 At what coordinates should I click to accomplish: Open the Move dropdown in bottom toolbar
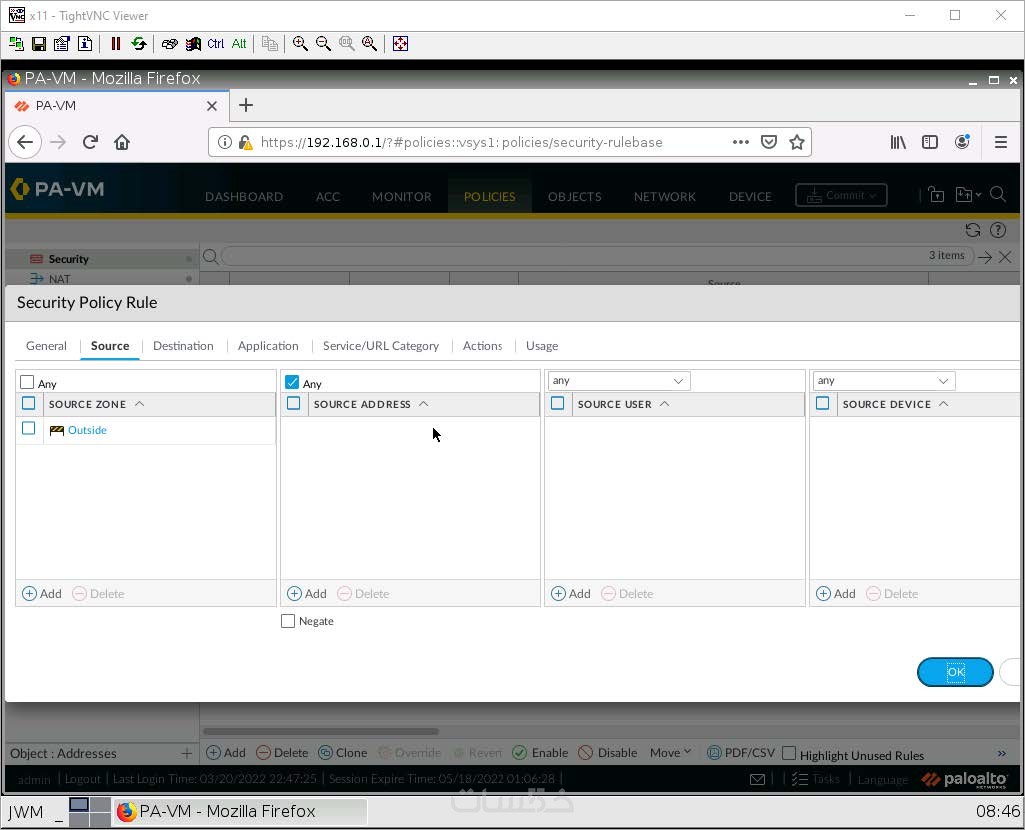click(x=670, y=753)
